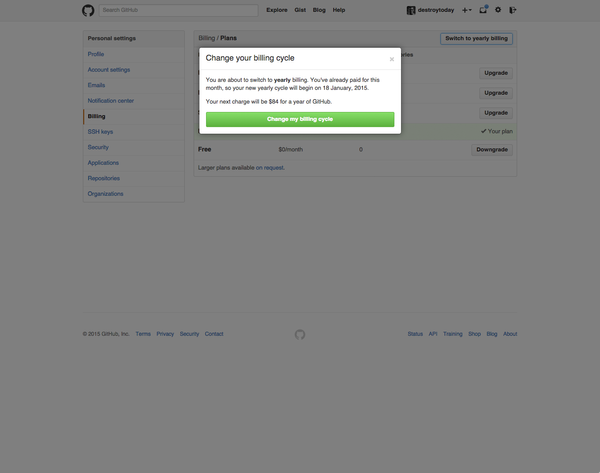Screen dimensions: 600x473
Task: Open the Blog header link
Action: point(319,10)
